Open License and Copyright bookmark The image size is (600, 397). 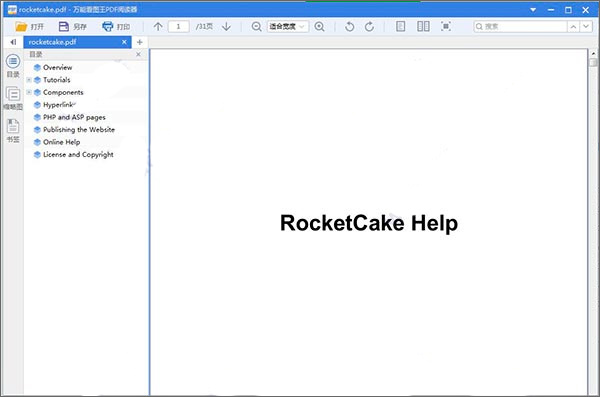click(78, 155)
